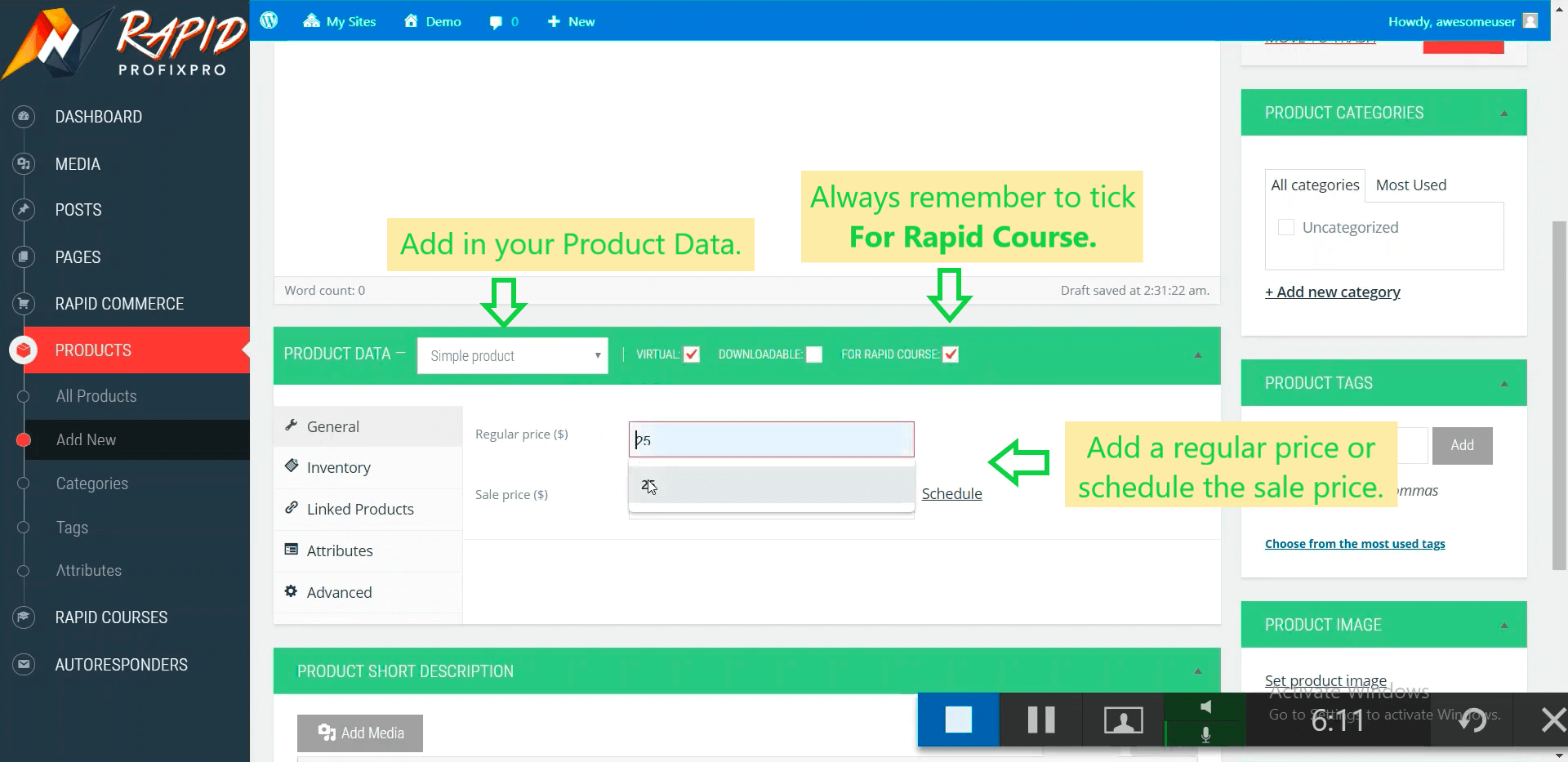1568x762 pixels.
Task: Click the Rapid Courses graduation icon
Action: [x=24, y=617]
